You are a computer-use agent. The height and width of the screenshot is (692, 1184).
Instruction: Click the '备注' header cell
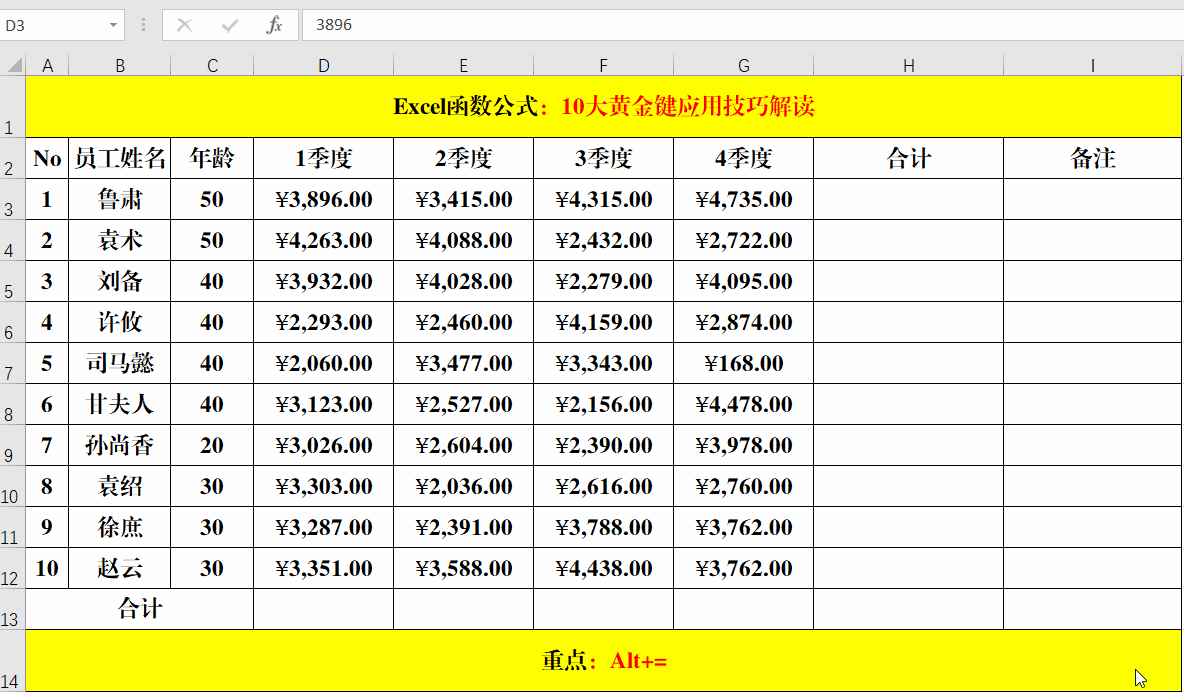tap(1093, 159)
